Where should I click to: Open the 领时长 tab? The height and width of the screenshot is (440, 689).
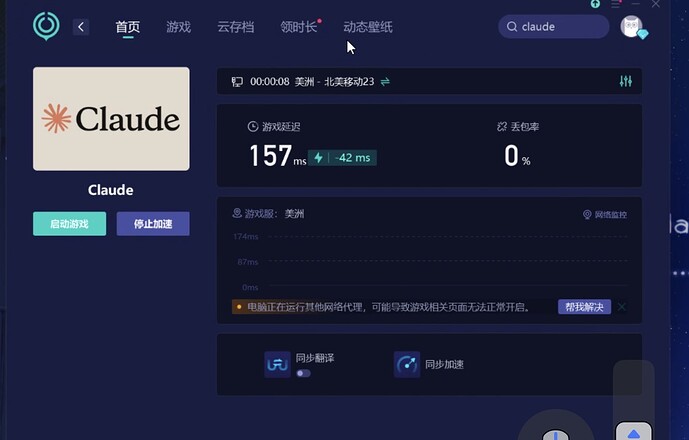coord(299,27)
